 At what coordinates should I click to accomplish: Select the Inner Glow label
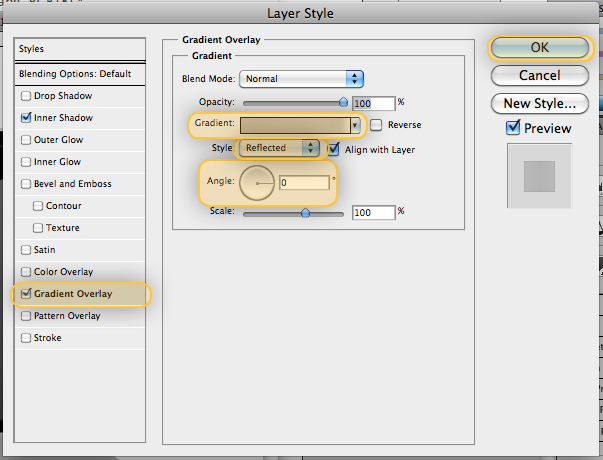57,162
